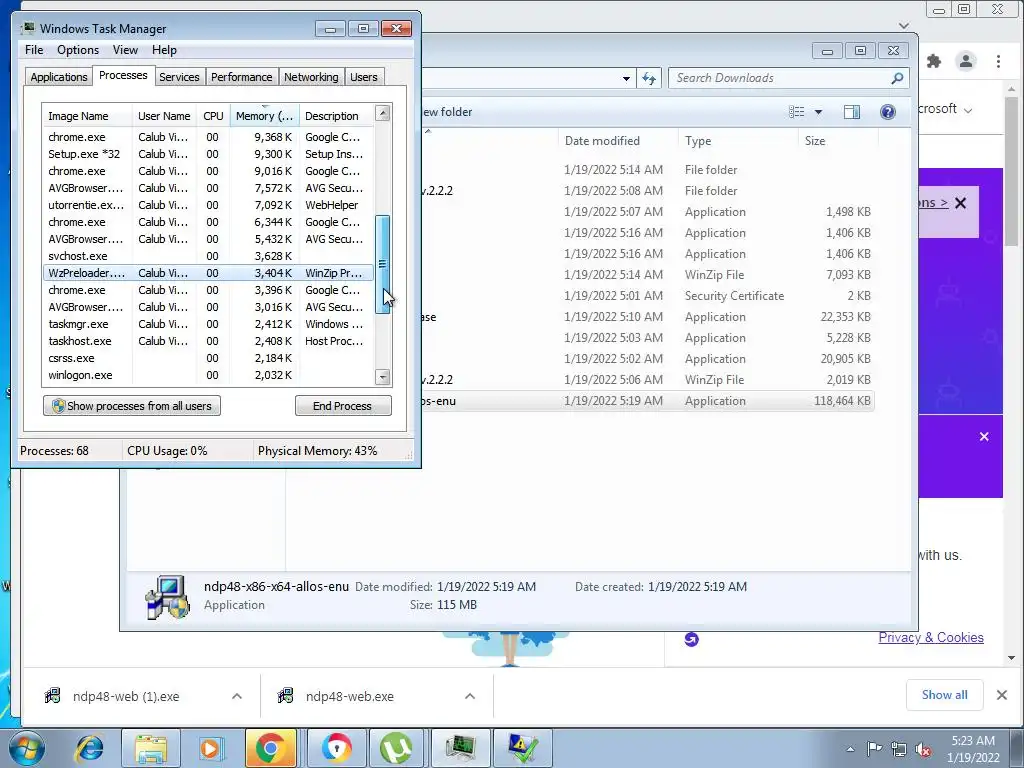The height and width of the screenshot is (768, 1024).
Task: Open Action Center flag in system tray
Action: tap(874, 749)
